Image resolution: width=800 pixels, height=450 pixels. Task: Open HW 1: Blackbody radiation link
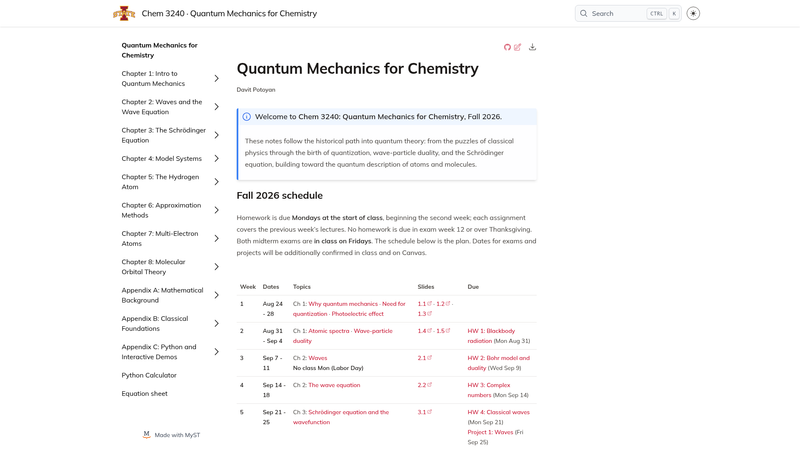491,336
